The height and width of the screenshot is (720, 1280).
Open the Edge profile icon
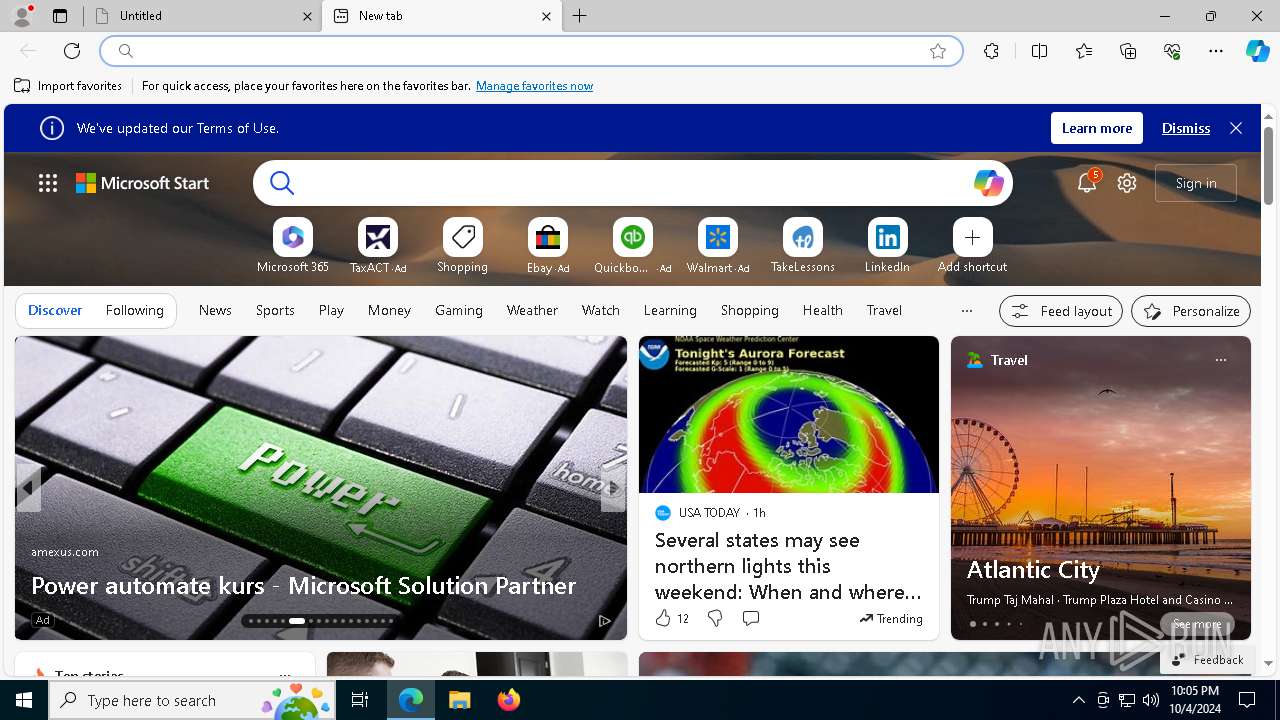22,16
